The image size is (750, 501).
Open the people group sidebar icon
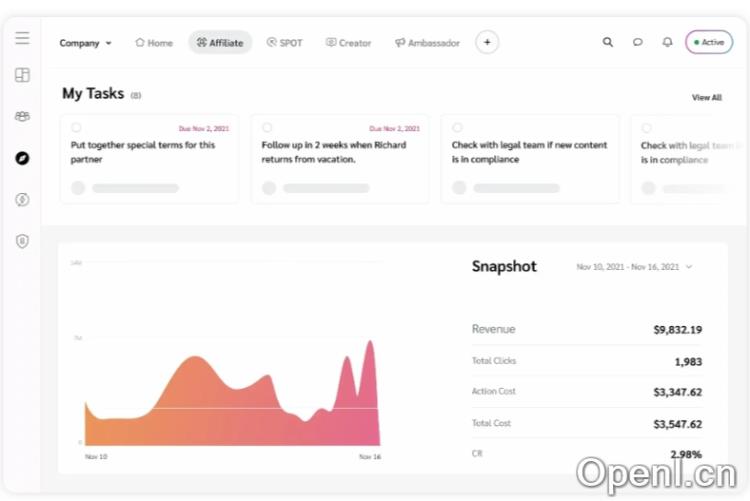[x=22, y=116]
